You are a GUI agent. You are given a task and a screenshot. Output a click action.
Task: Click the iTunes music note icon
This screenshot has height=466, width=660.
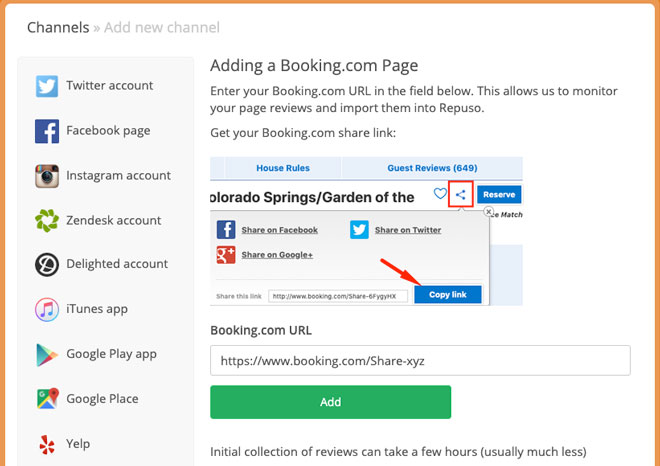click(47, 309)
